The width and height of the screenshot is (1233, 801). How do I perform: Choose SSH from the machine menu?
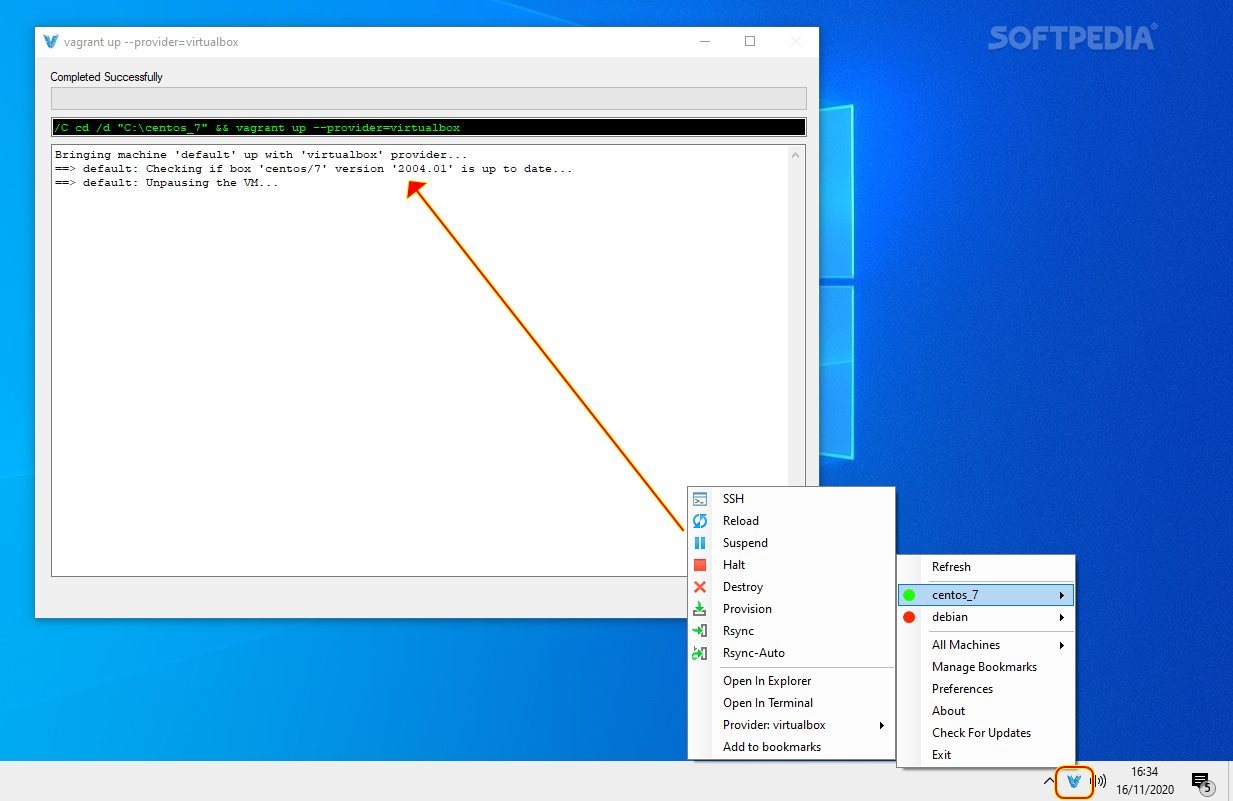(791, 499)
